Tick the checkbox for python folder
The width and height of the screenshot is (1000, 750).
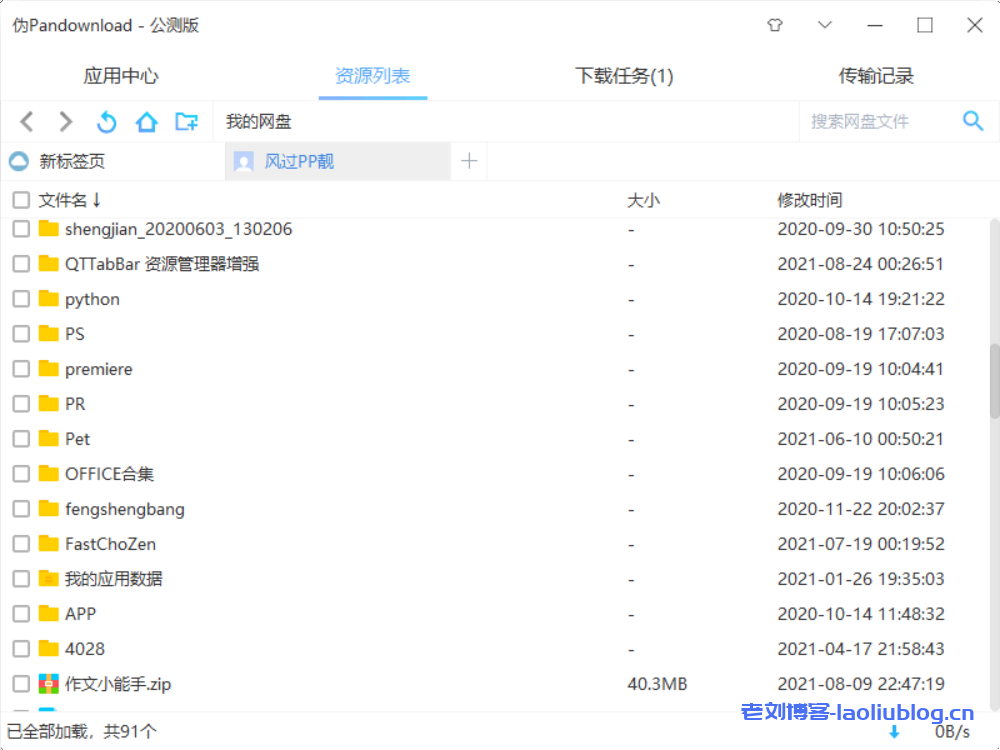point(20,298)
